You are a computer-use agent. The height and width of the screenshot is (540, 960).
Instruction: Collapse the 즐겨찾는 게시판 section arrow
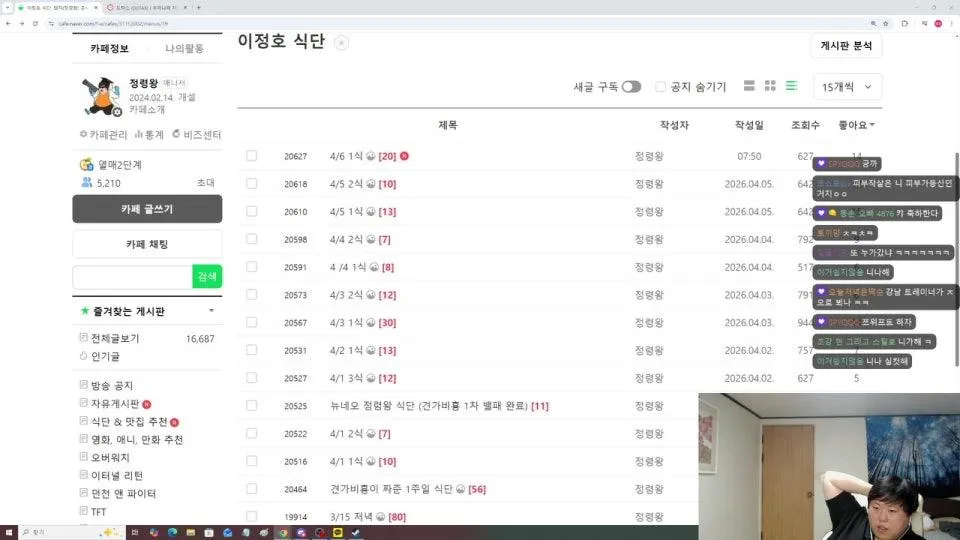click(x=211, y=310)
